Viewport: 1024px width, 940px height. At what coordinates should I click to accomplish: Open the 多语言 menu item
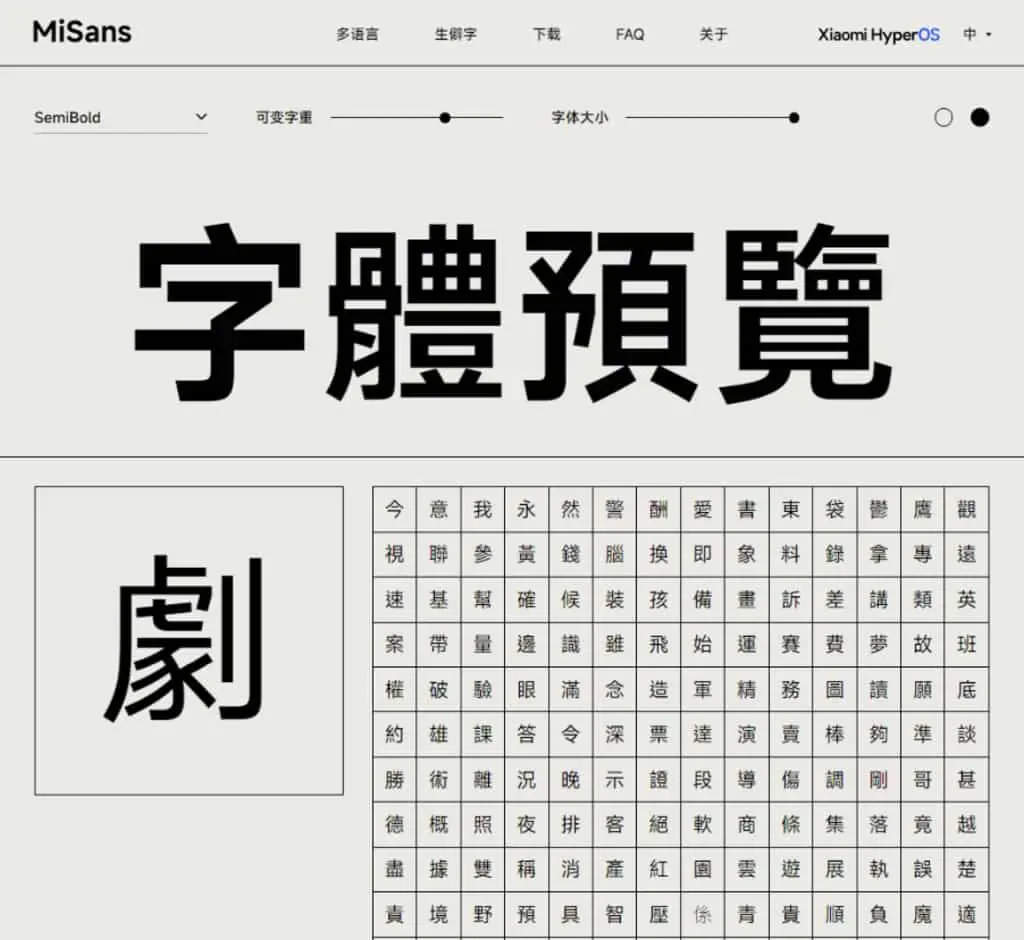pos(357,34)
